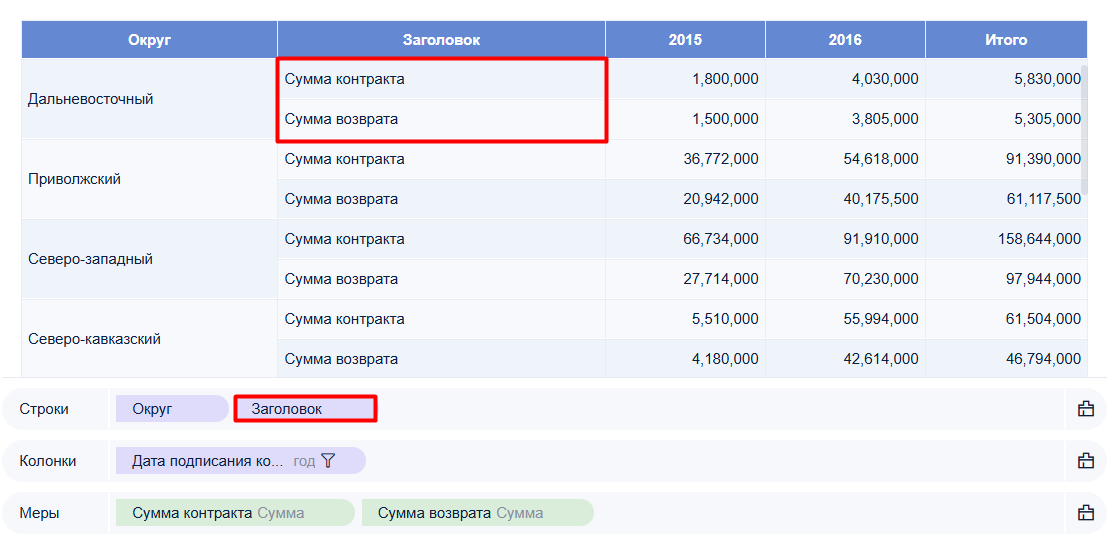Sort by the Округ column header
This screenshot has height=540, width=1114.
[x=149, y=40]
